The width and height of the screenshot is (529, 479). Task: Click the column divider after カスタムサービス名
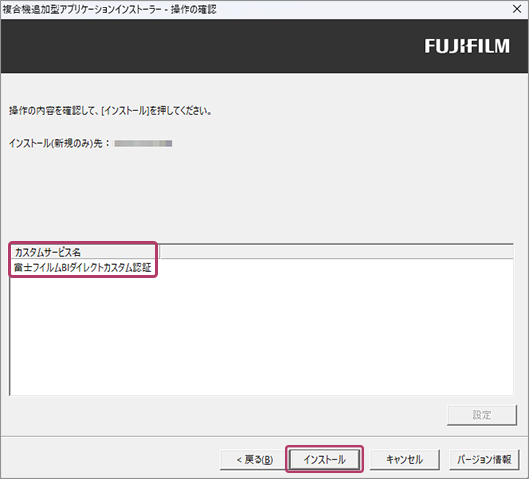click(159, 252)
